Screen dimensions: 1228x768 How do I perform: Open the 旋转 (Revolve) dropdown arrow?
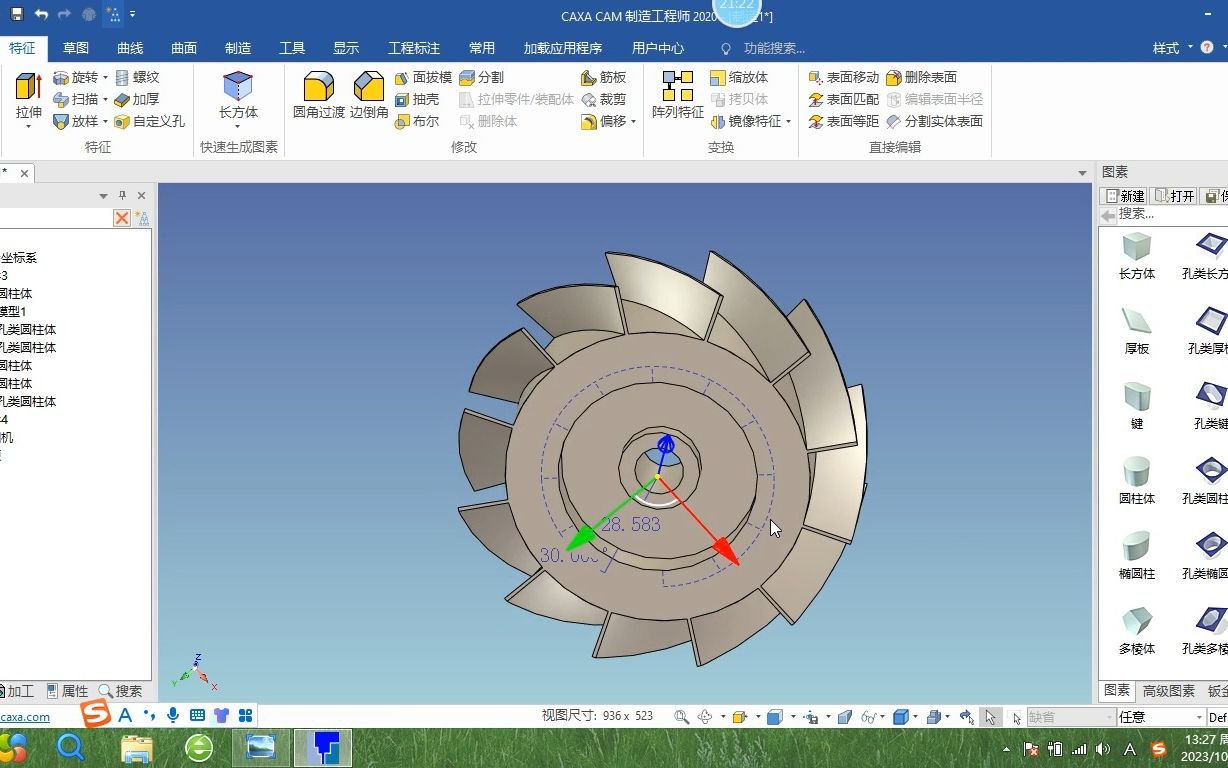(x=104, y=77)
